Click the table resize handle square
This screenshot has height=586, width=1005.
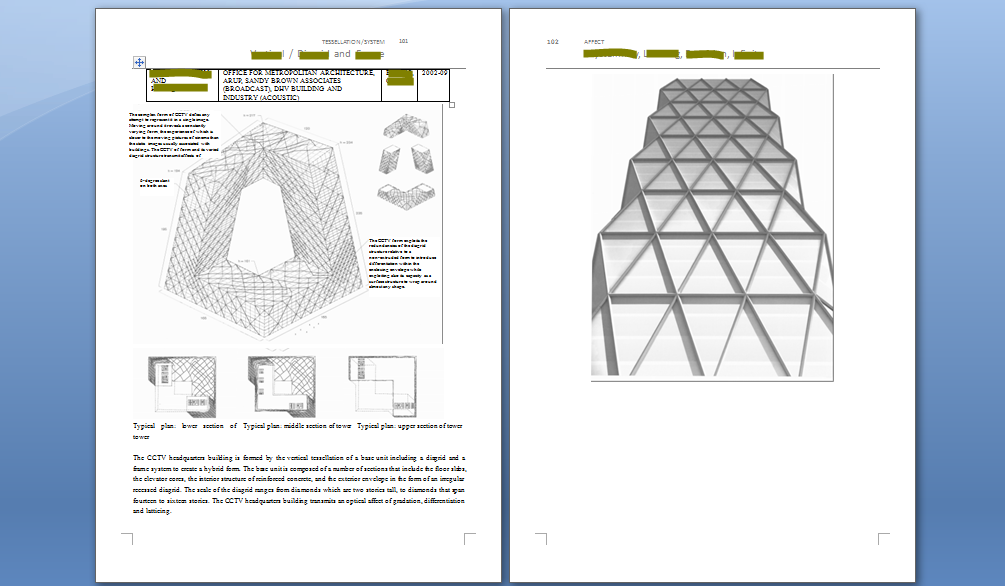click(452, 105)
